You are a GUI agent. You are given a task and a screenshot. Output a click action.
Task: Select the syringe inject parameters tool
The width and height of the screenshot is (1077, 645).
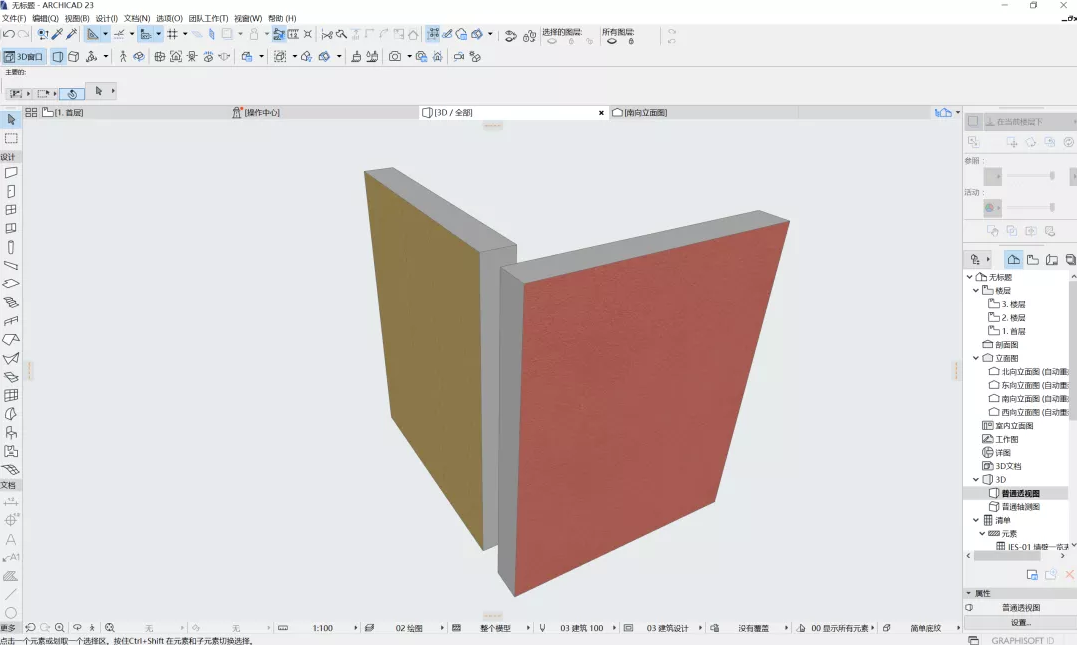click(71, 34)
